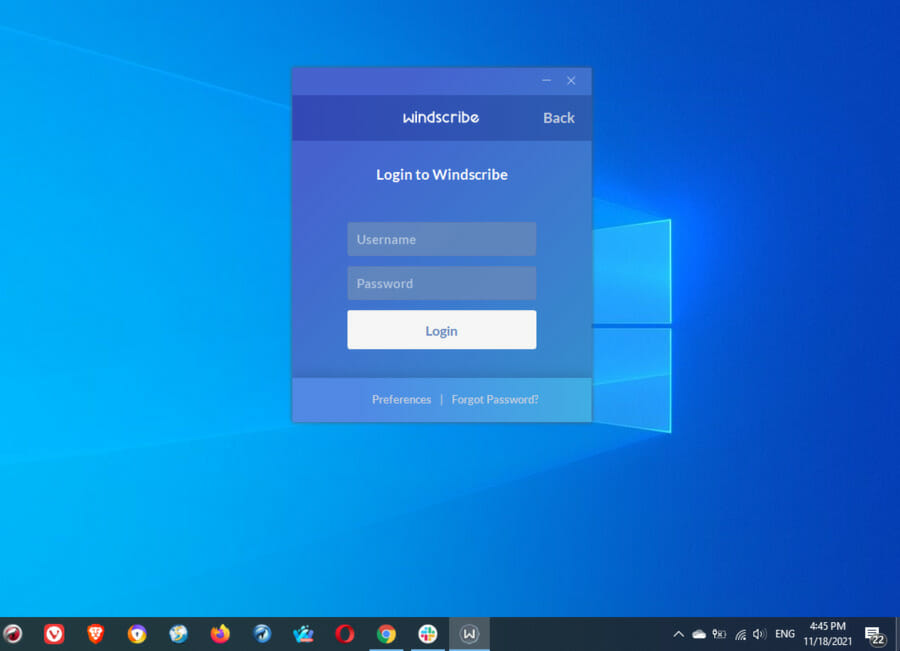Open the Opera browser
The height and width of the screenshot is (651, 900).
pos(344,633)
